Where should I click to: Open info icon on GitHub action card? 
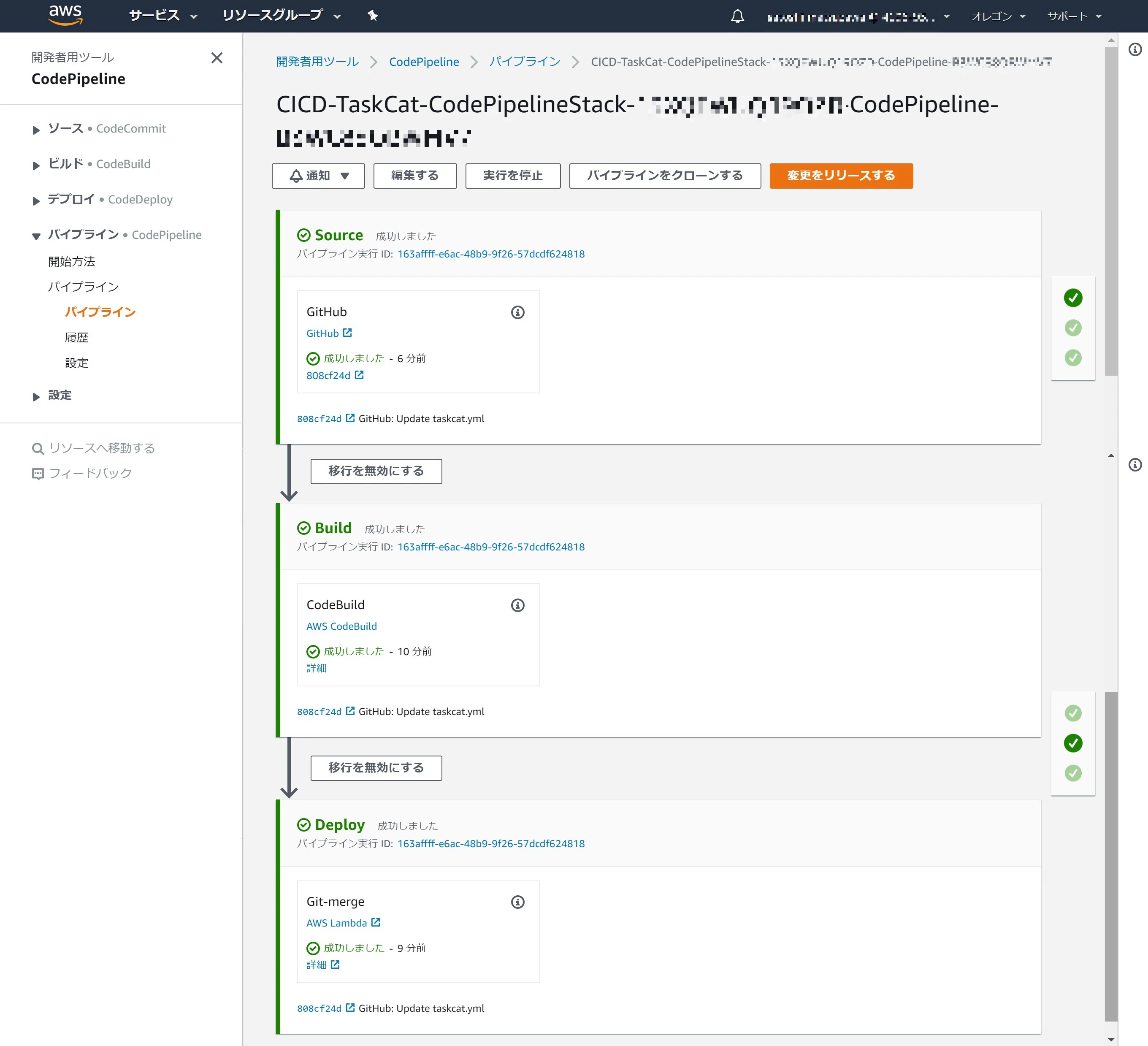coord(517,312)
